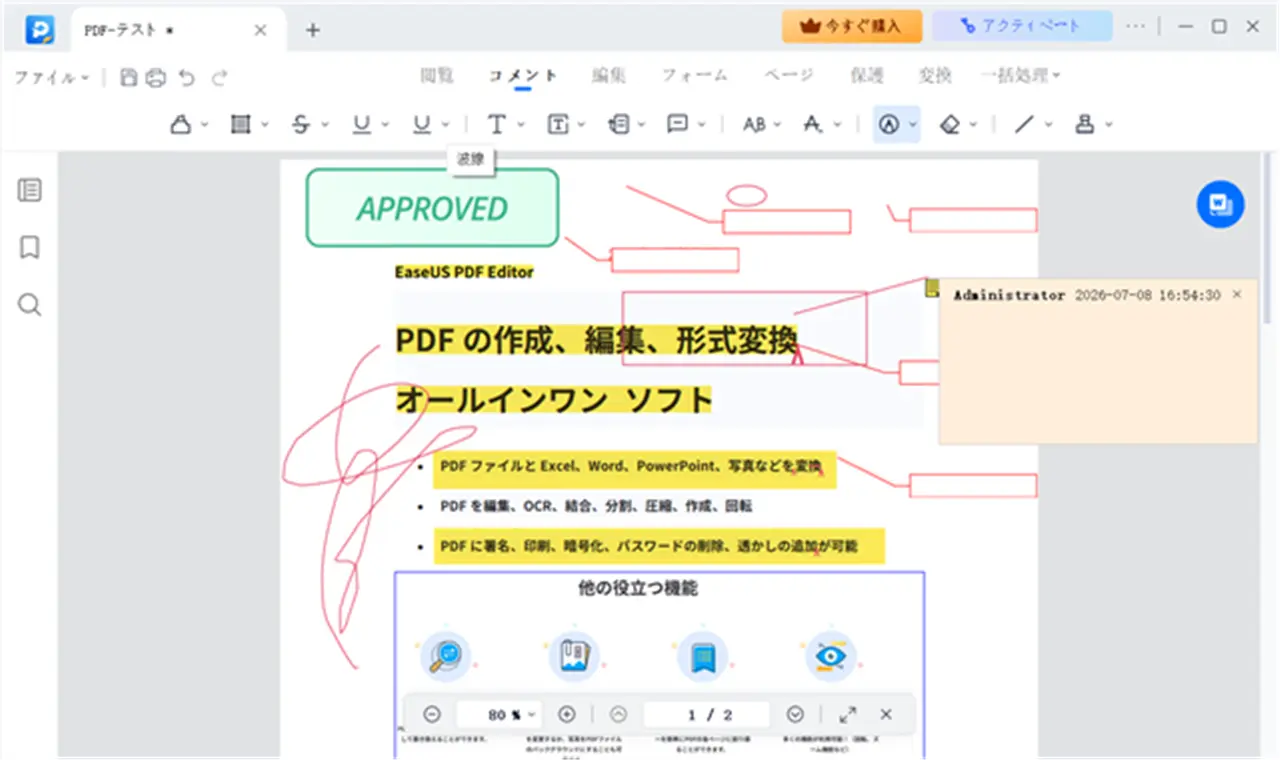Open the ファイル menu
The height and width of the screenshot is (760, 1280).
coord(52,77)
